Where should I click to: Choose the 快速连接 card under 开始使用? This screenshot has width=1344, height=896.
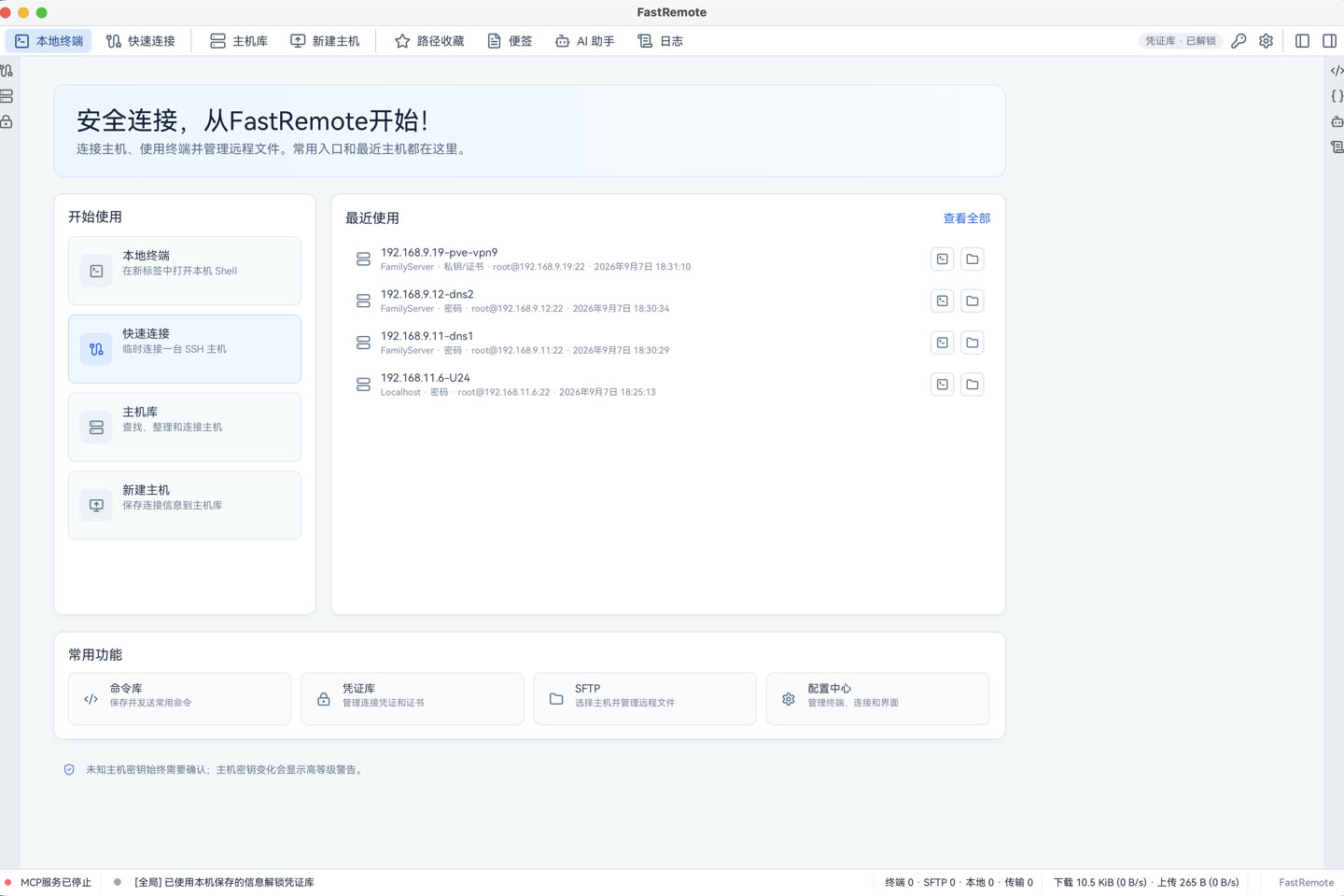point(185,349)
